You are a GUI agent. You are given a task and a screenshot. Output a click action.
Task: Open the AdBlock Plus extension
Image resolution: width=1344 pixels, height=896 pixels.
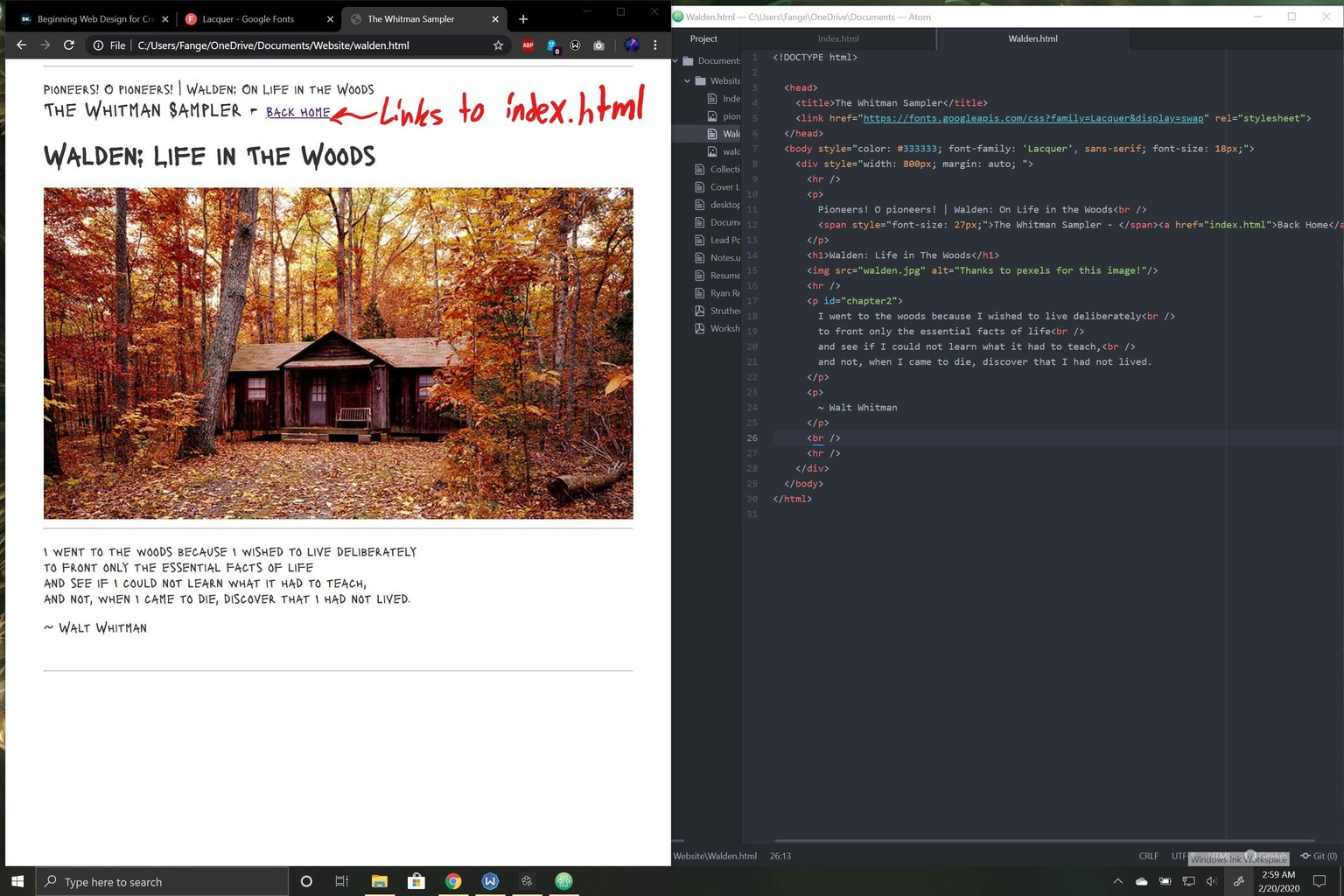pos(528,45)
